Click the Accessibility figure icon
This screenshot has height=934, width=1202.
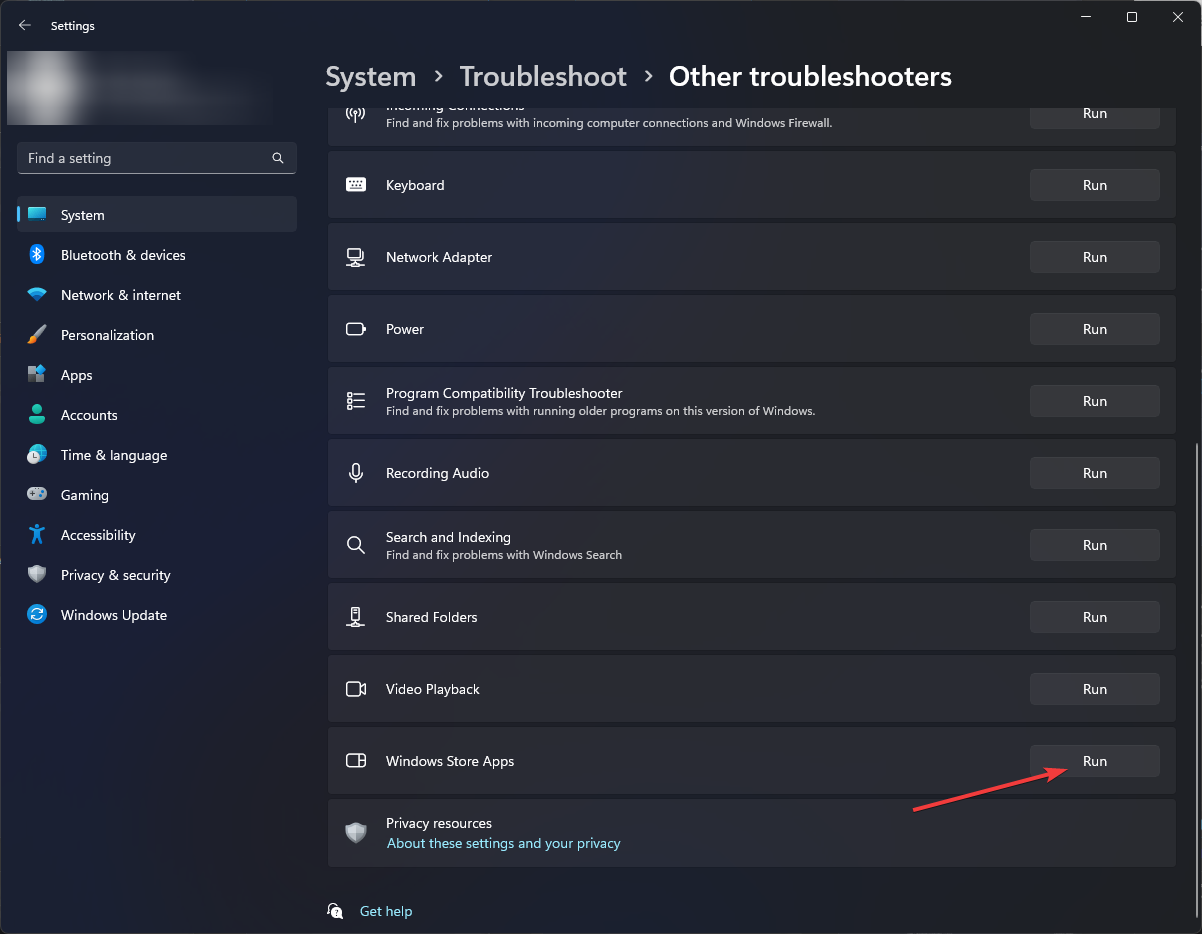pyautogui.click(x=37, y=535)
